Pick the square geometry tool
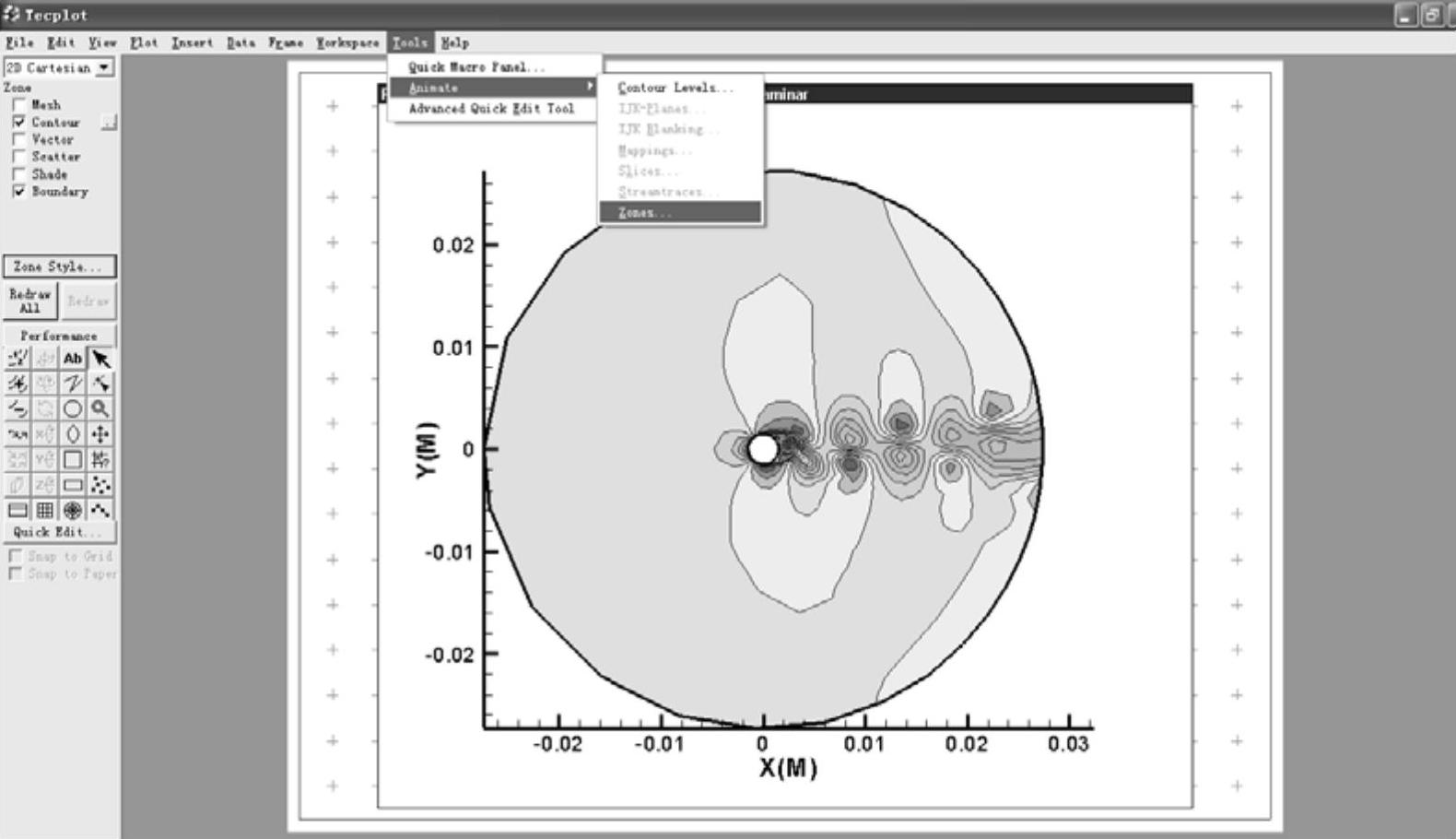 [x=73, y=459]
